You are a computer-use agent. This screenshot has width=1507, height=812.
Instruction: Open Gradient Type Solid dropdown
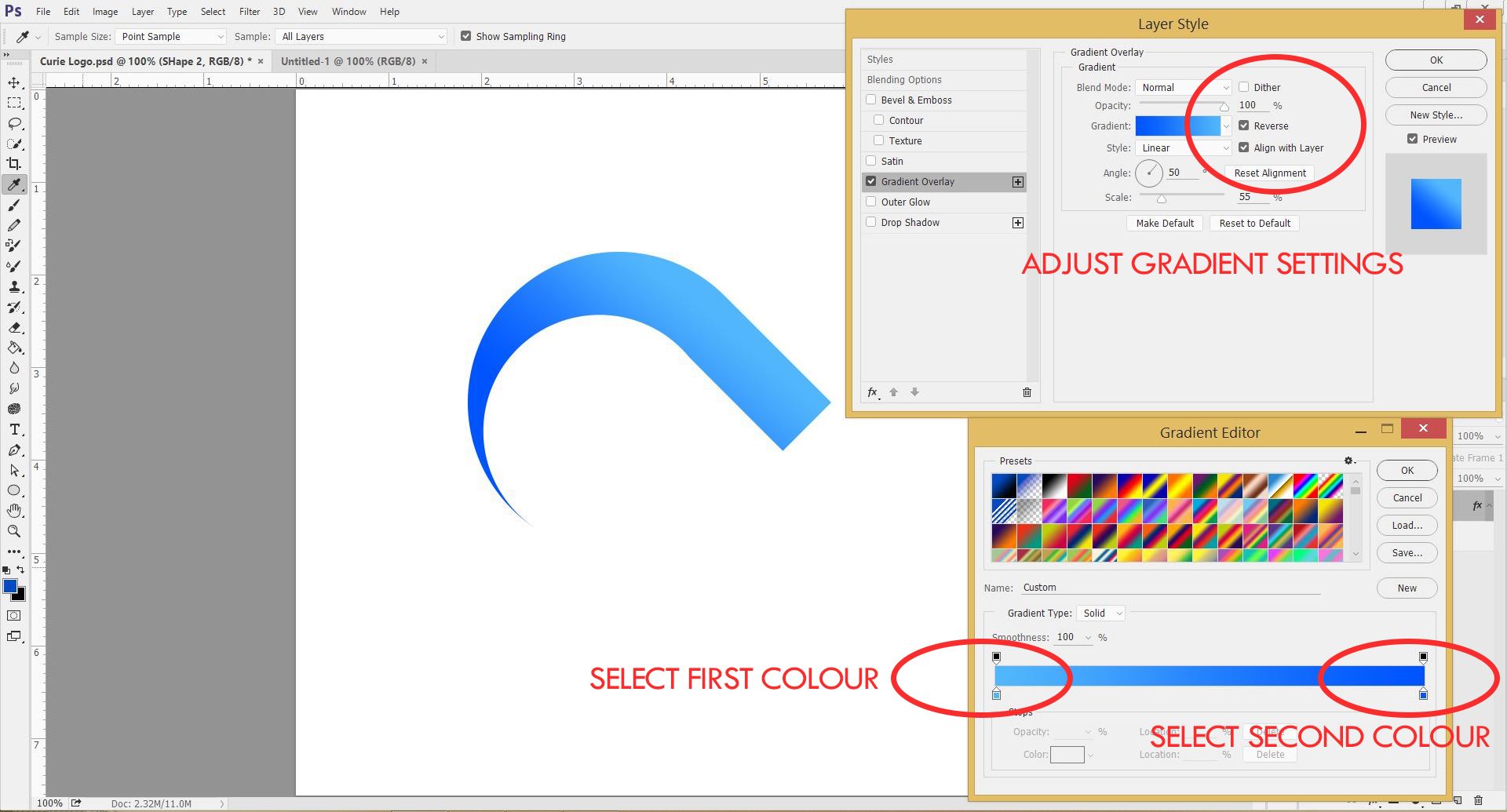pos(1101,614)
